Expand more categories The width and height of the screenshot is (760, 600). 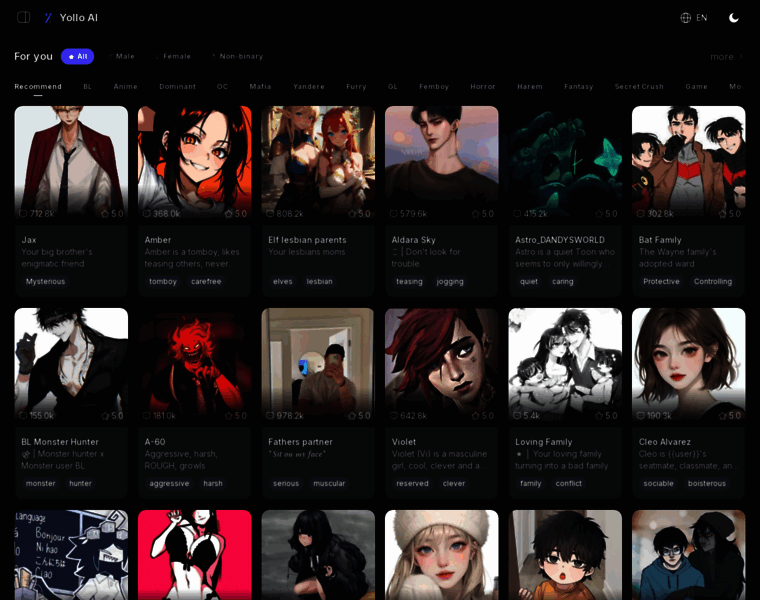[726, 57]
